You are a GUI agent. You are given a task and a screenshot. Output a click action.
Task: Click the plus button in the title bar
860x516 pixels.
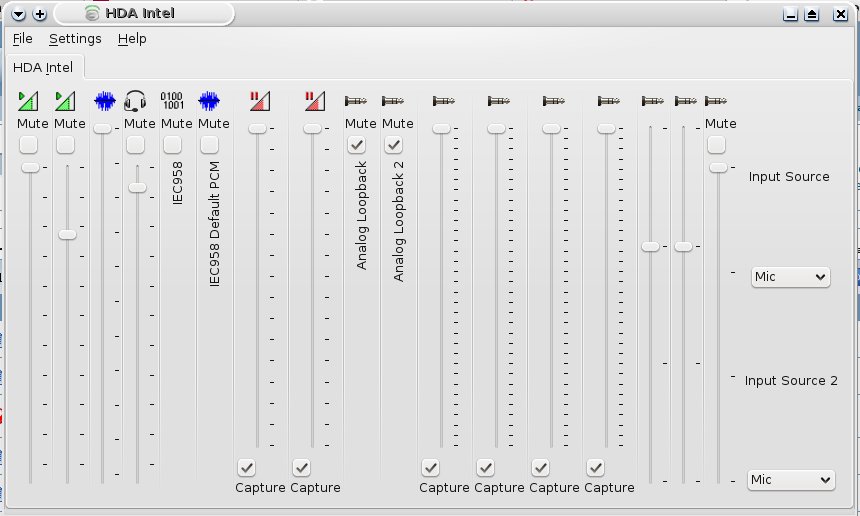[39, 14]
